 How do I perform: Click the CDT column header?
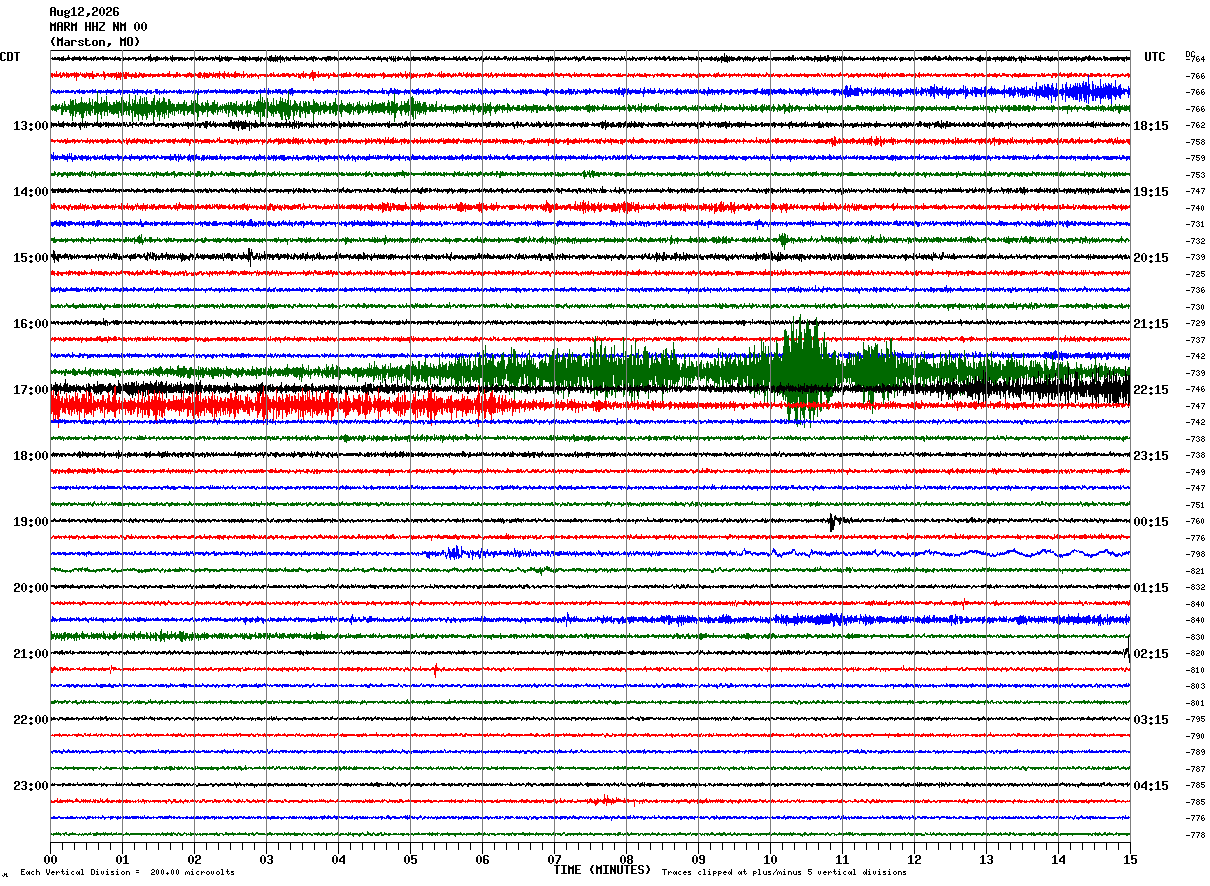pyautogui.click(x=10, y=57)
